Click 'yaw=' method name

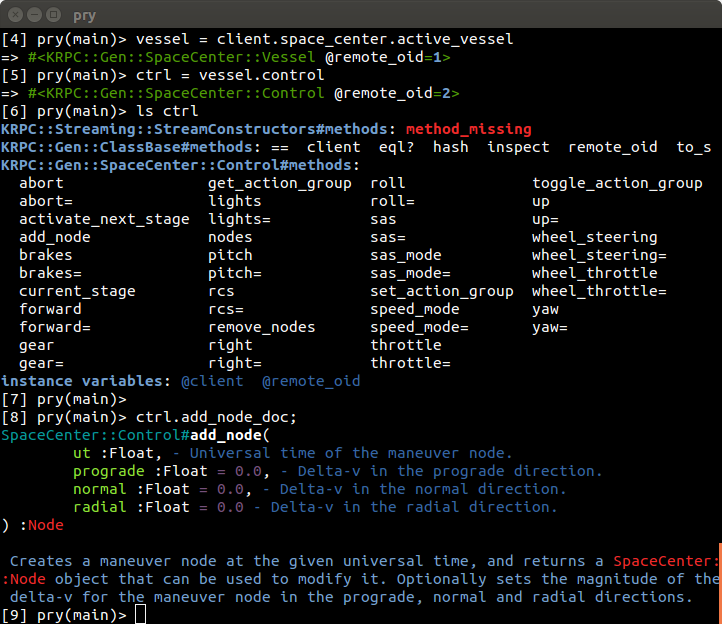tap(550, 327)
